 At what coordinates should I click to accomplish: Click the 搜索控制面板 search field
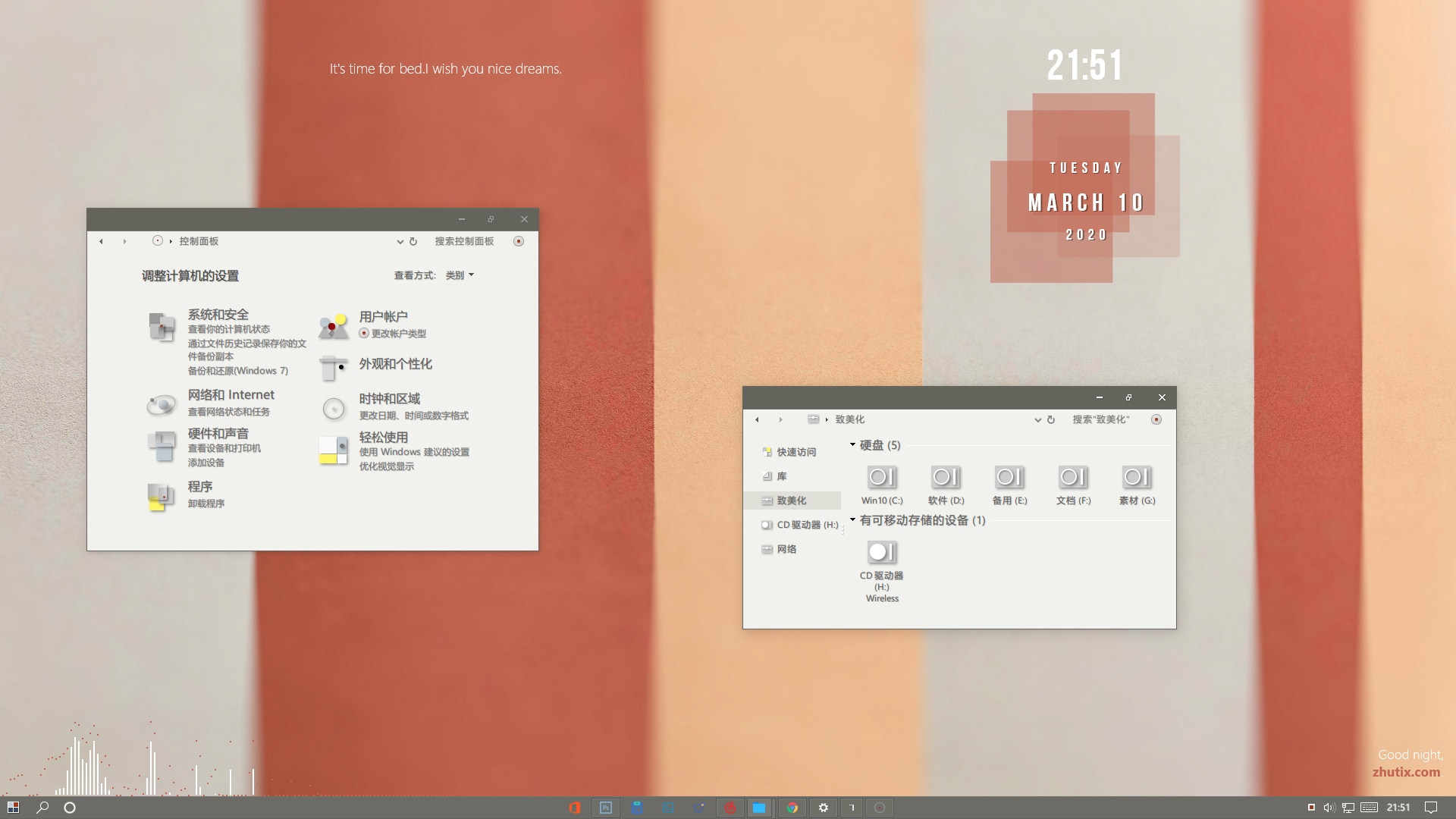(x=464, y=241)
